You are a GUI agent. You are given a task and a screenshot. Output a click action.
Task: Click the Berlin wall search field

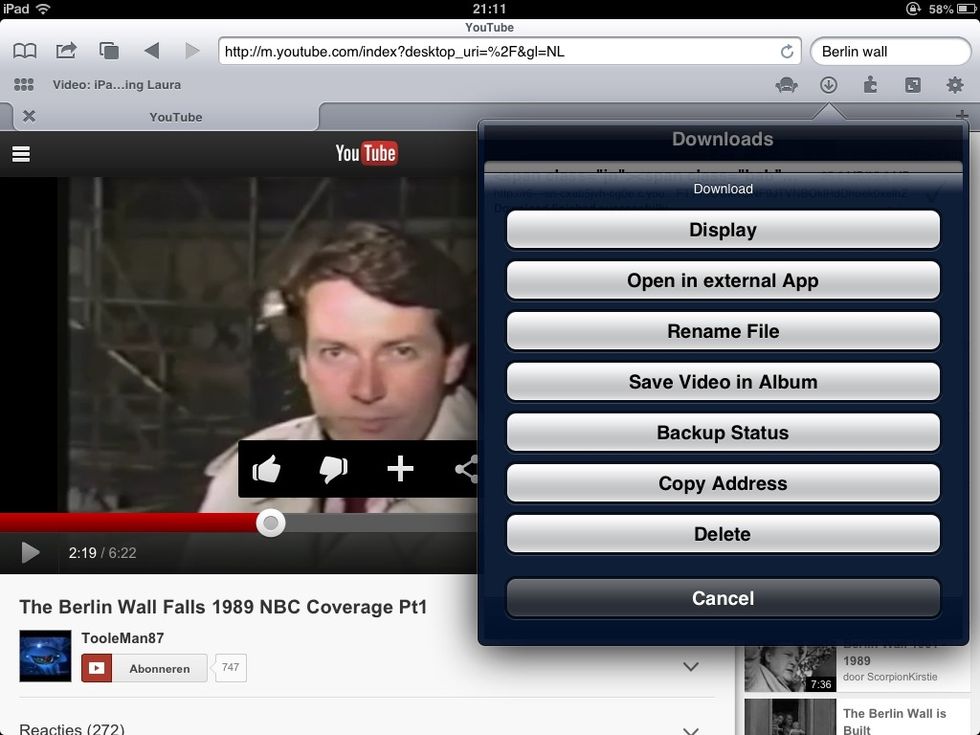[x=890, y=51]
